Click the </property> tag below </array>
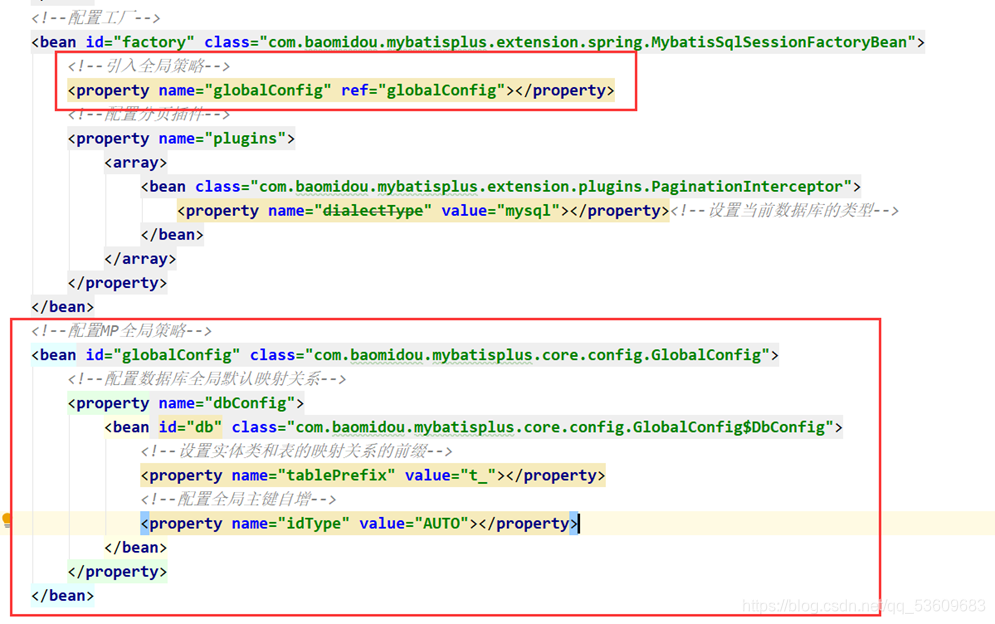Screen dimensions: 995x624 [117, 283]
